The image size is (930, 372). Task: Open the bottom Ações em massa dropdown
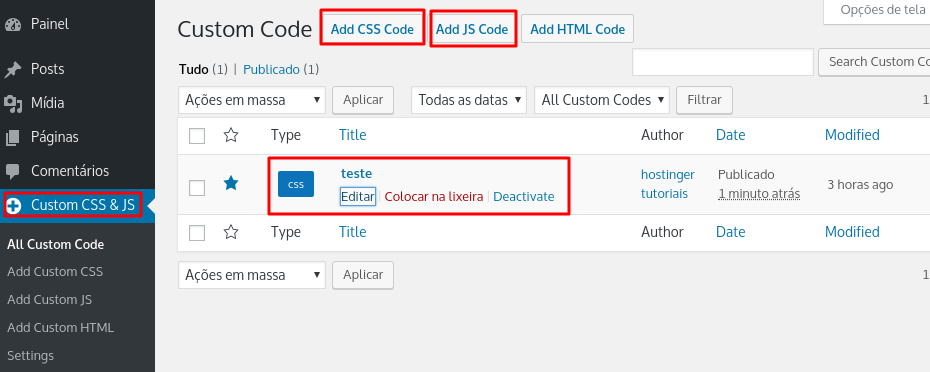pyautogui.click(x=252, y=275)
